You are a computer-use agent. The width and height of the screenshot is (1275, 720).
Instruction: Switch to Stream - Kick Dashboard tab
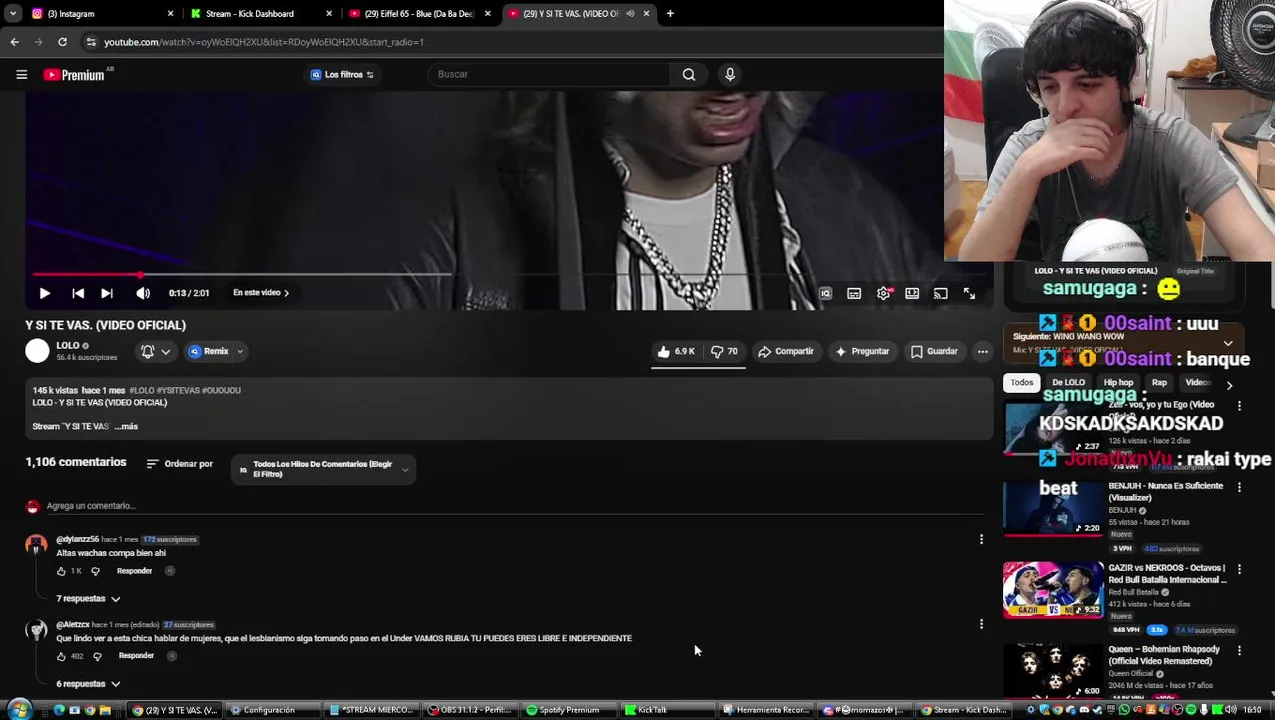pos(260,13)
